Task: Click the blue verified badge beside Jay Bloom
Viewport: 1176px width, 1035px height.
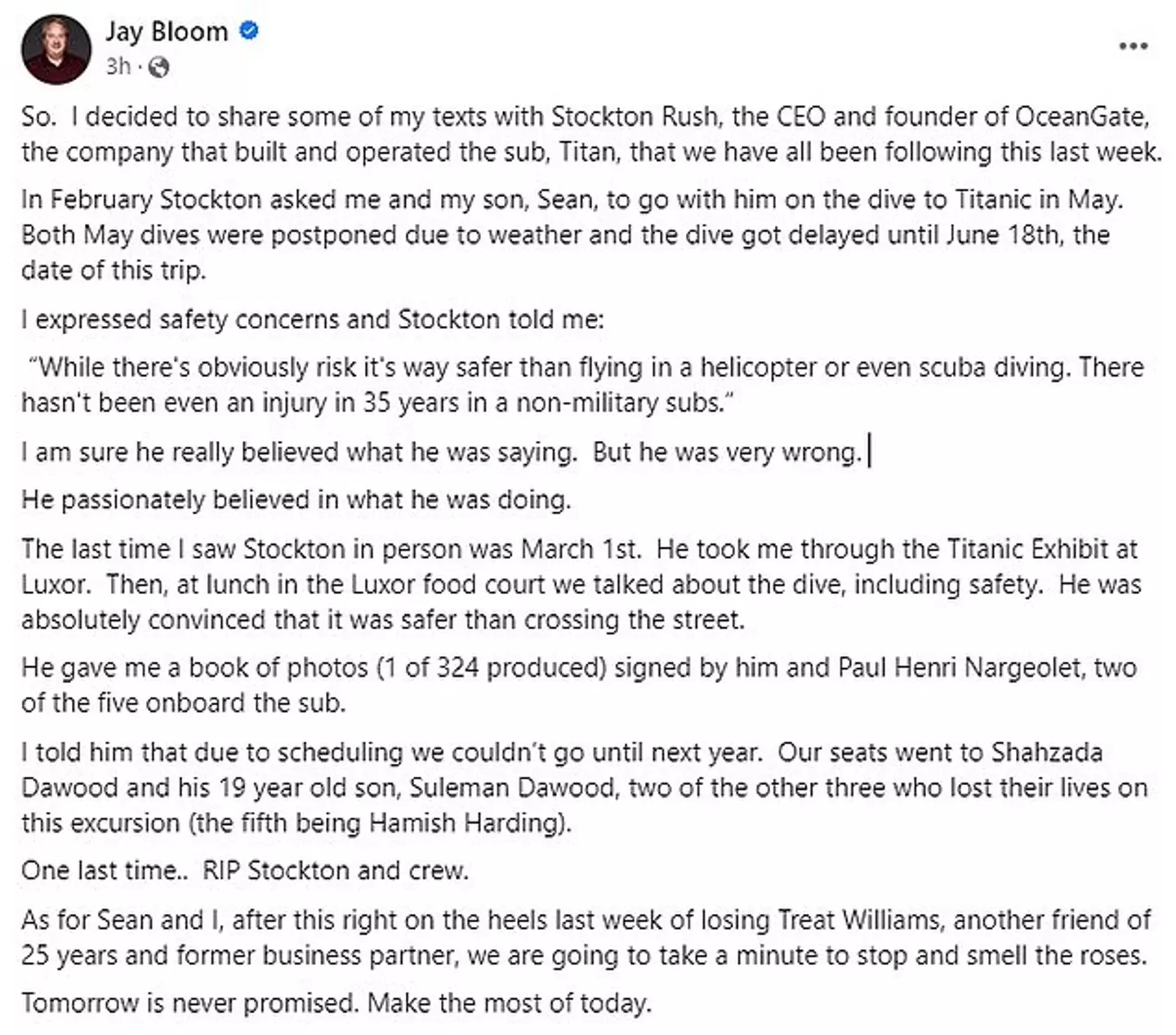Action: [249, 31]
